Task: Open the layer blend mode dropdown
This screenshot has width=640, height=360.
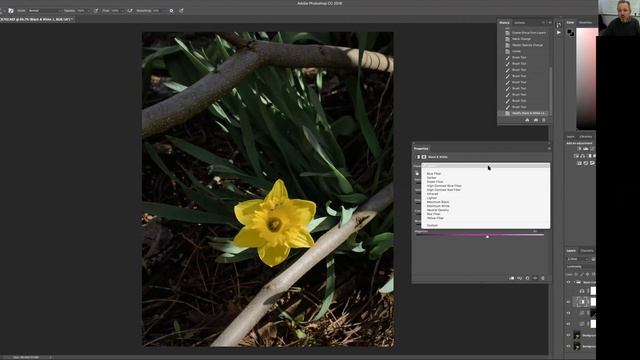Action: 581,267
